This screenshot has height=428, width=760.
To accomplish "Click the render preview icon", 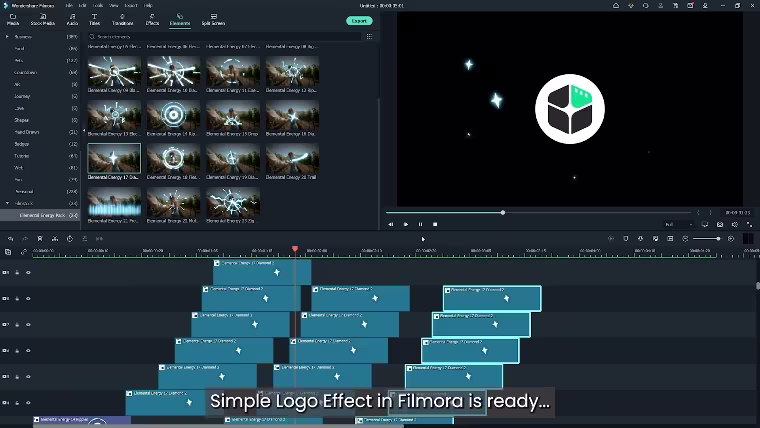I will click(x=611, y=238).
